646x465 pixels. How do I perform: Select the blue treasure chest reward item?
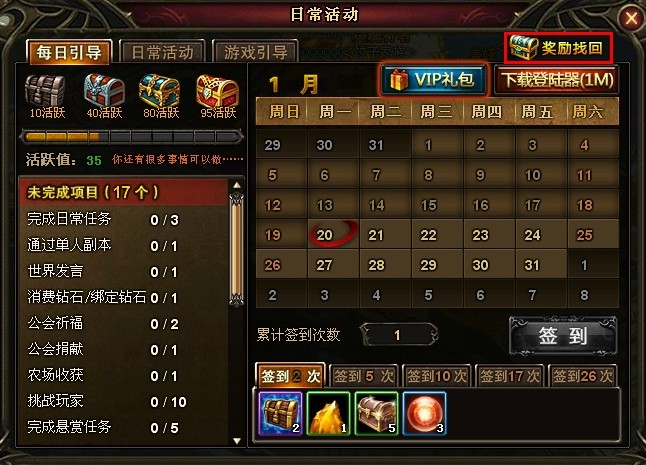pos(281,413)
